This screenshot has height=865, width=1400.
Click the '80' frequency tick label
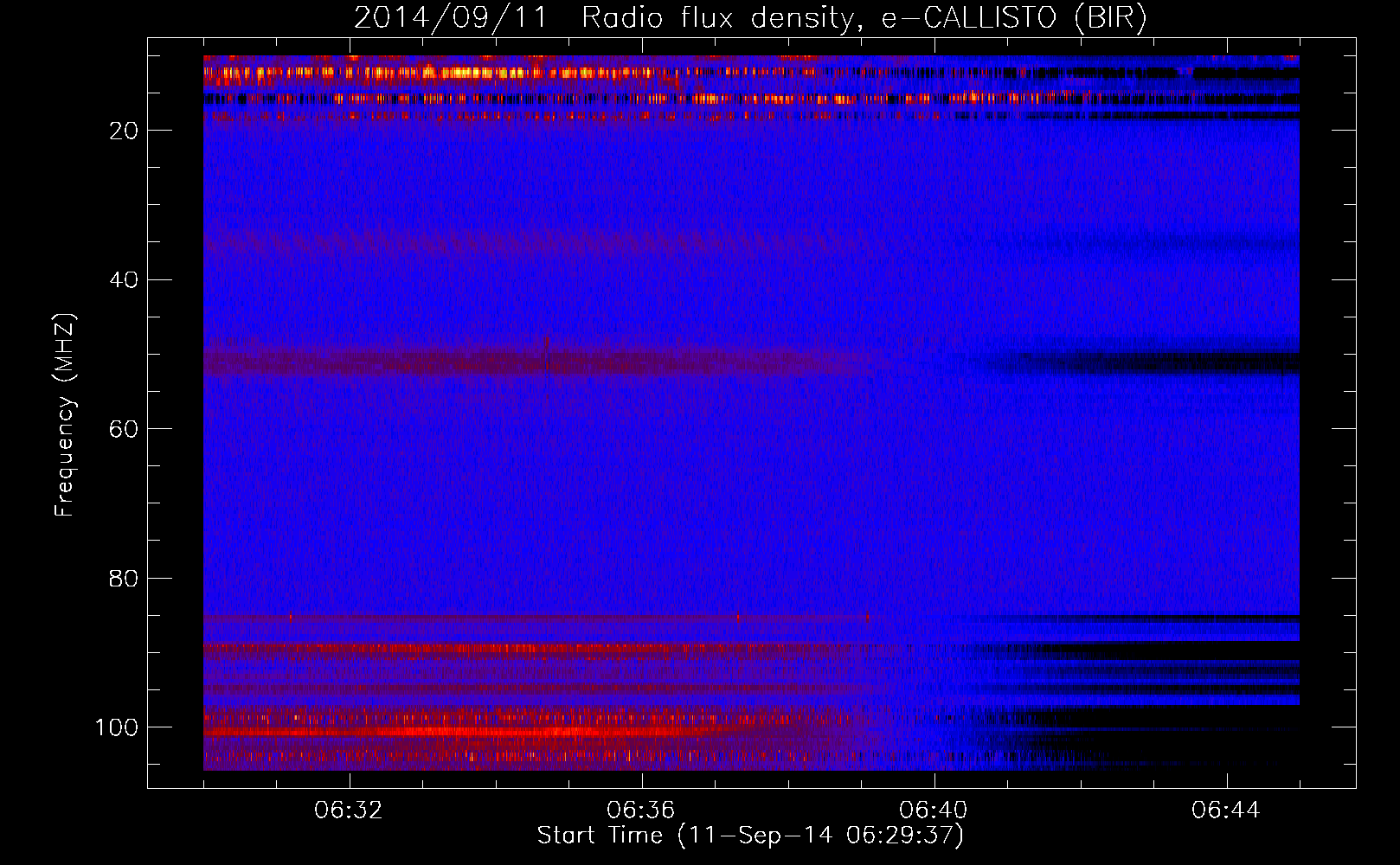tap(125, 578)
